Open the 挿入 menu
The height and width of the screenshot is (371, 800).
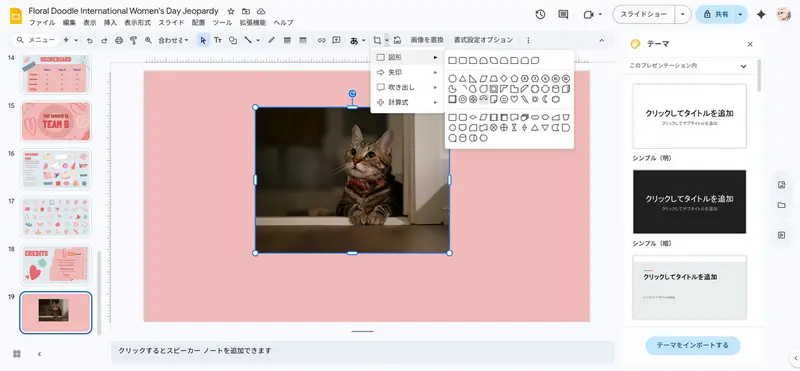click(x=110, y=23)
